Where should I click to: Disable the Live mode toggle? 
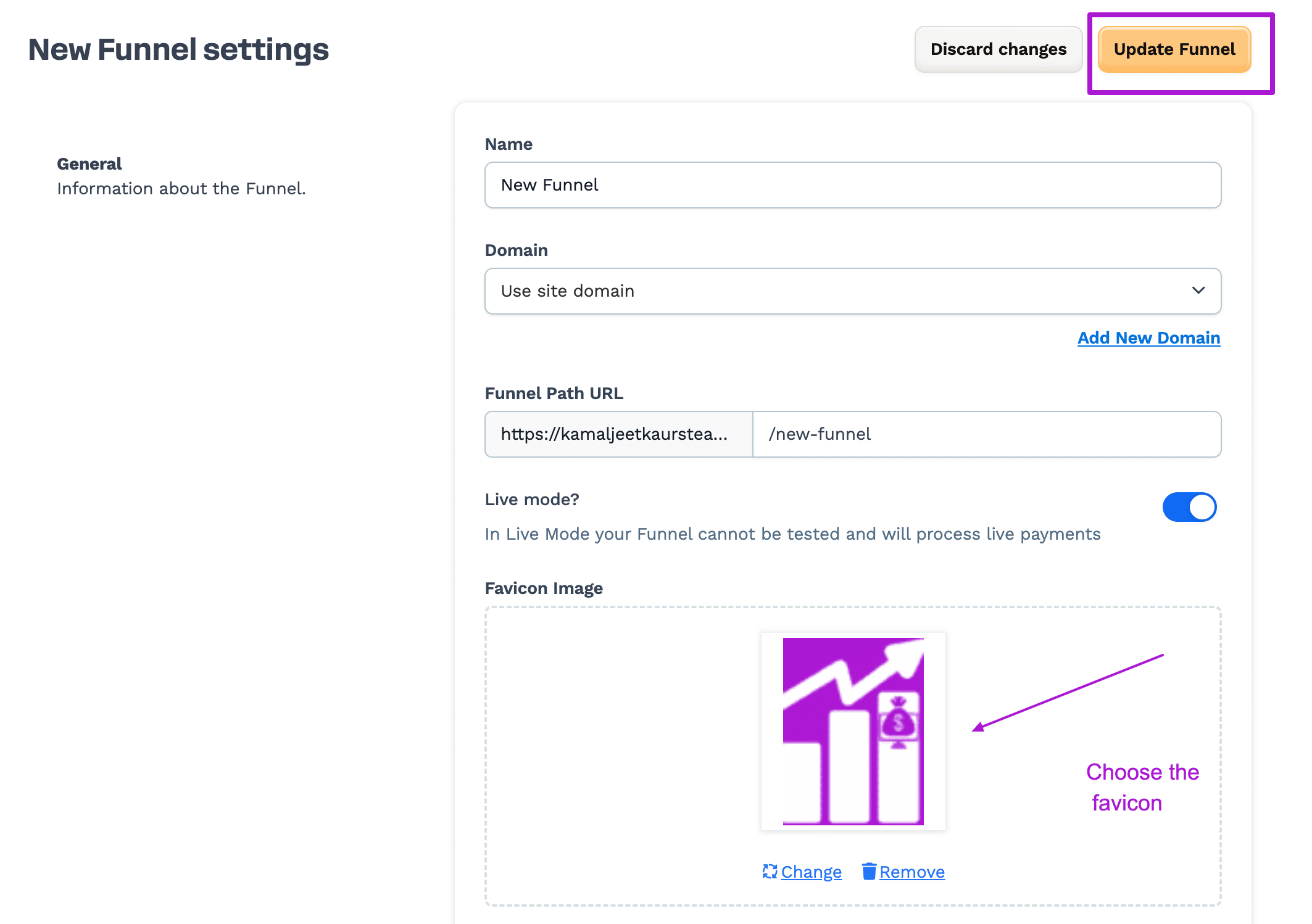pyautogui.click(x=1189, y=507)
